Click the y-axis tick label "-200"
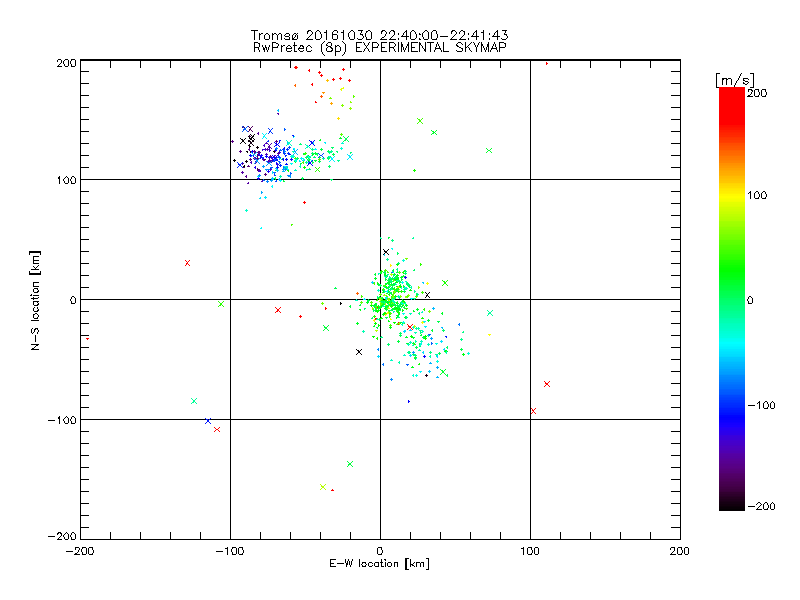The height and width of the screenshot is (600, 800). point(62,536)
